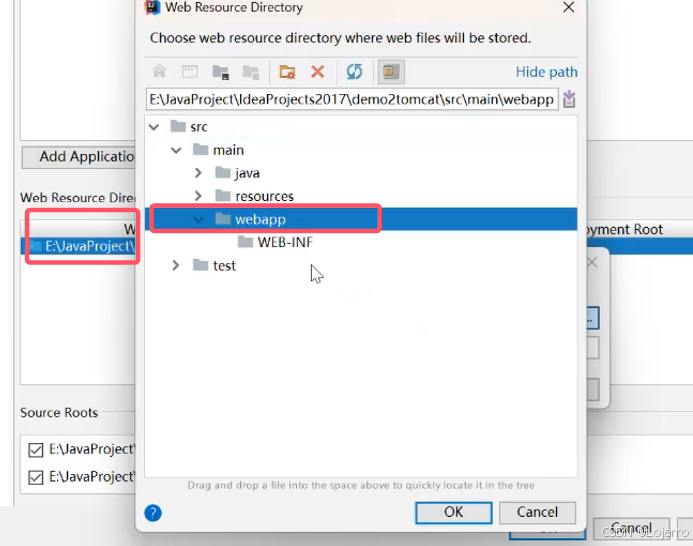Screen dimensions: 693x546
Task: Collapse the webapp folder node
Action: [198, 219]
